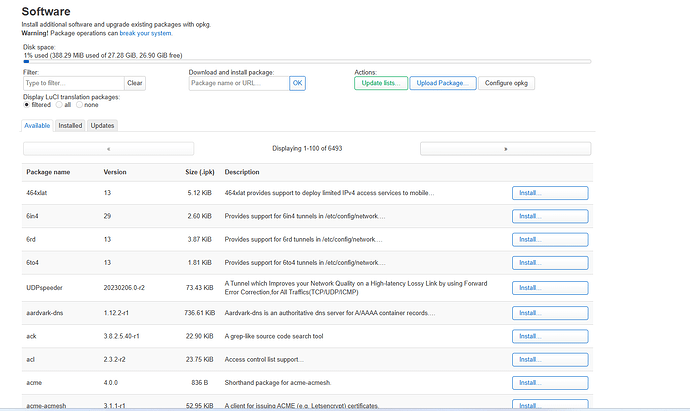Switch to the Installed tab

pyautogui.click(x=70, y=125)
